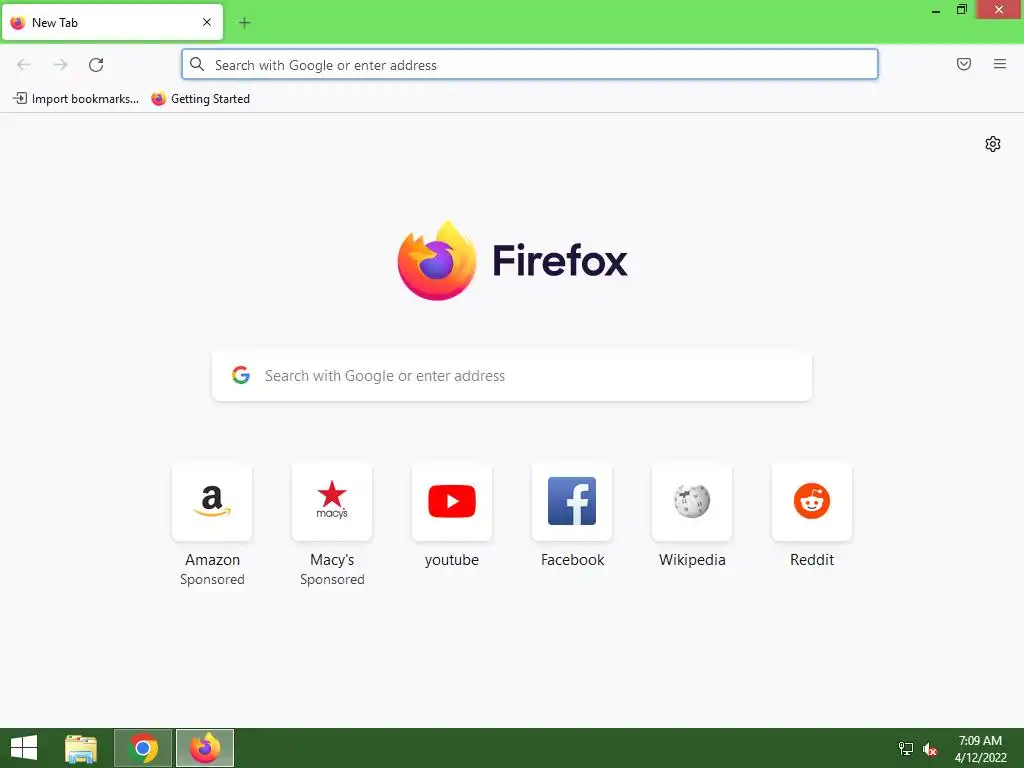1024x768 pixels.
Task: Go back with the back arrow
Action: click(24, 65)
